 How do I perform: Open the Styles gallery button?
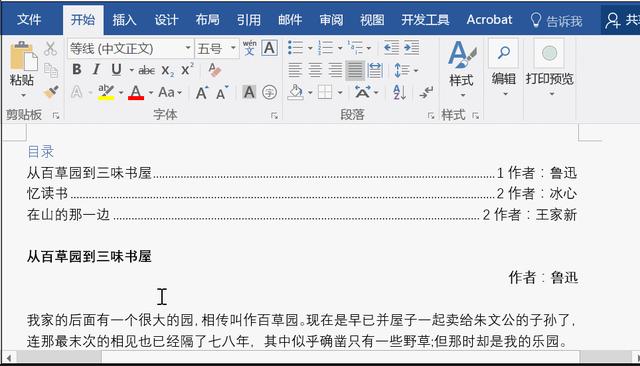tap(461, 69)
